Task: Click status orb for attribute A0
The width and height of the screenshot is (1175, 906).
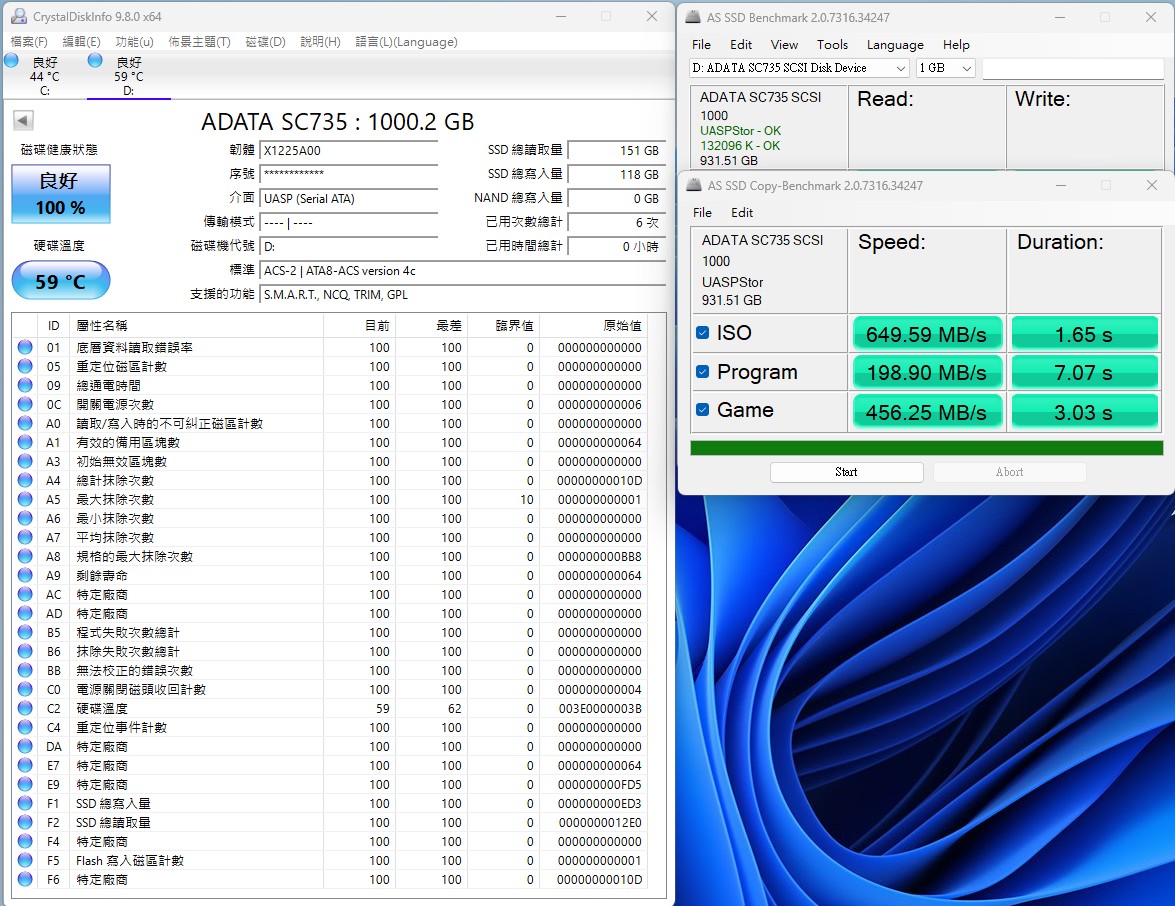Action: point(25,423)
